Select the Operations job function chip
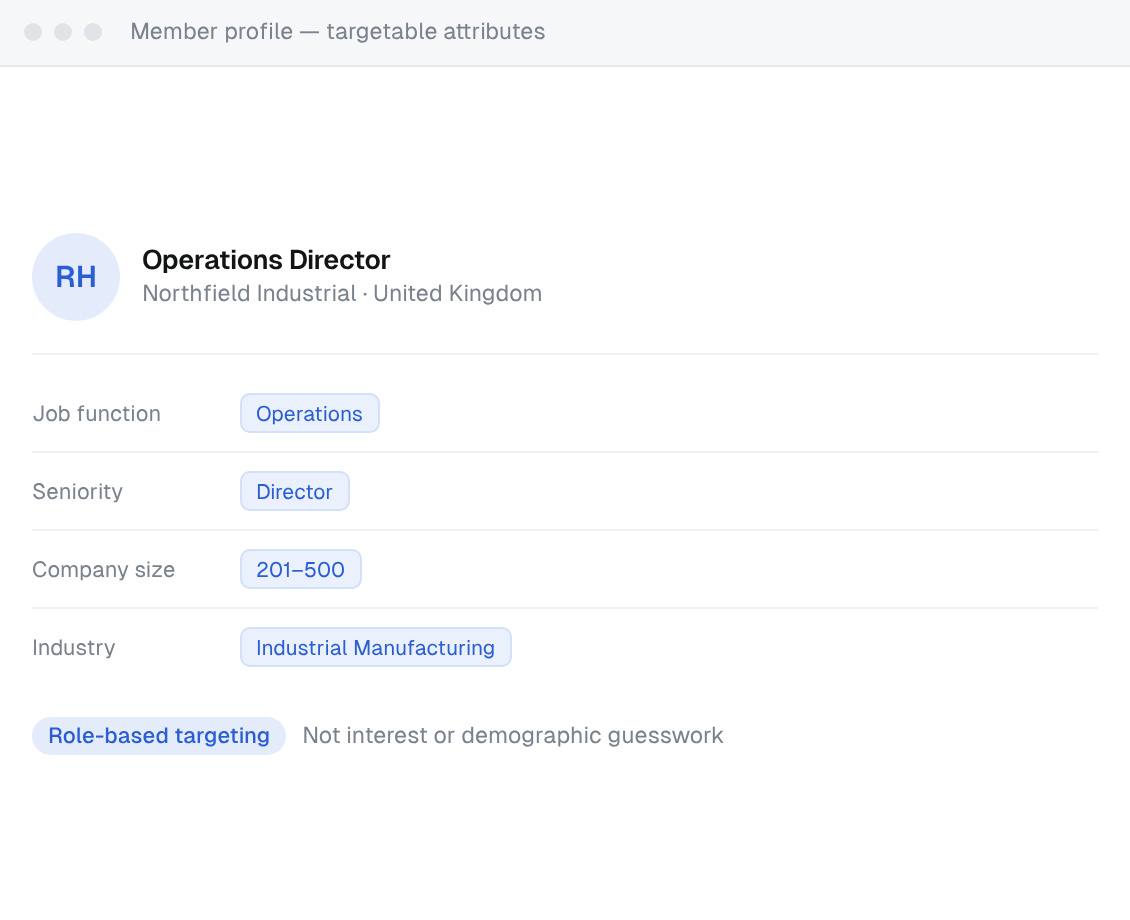 pyautogui.click(x=310, y=414)
